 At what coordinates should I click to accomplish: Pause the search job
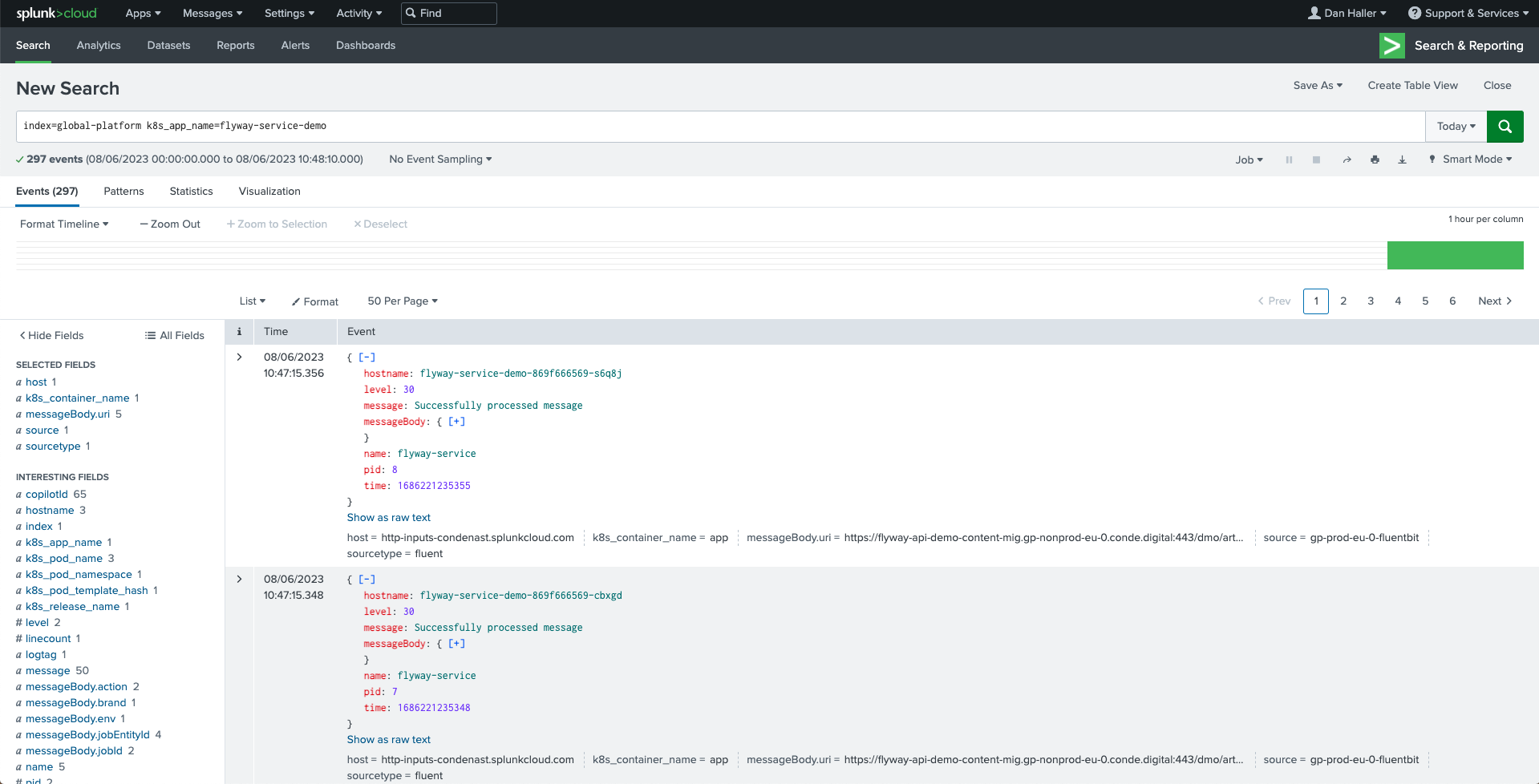click(1289, 160)
